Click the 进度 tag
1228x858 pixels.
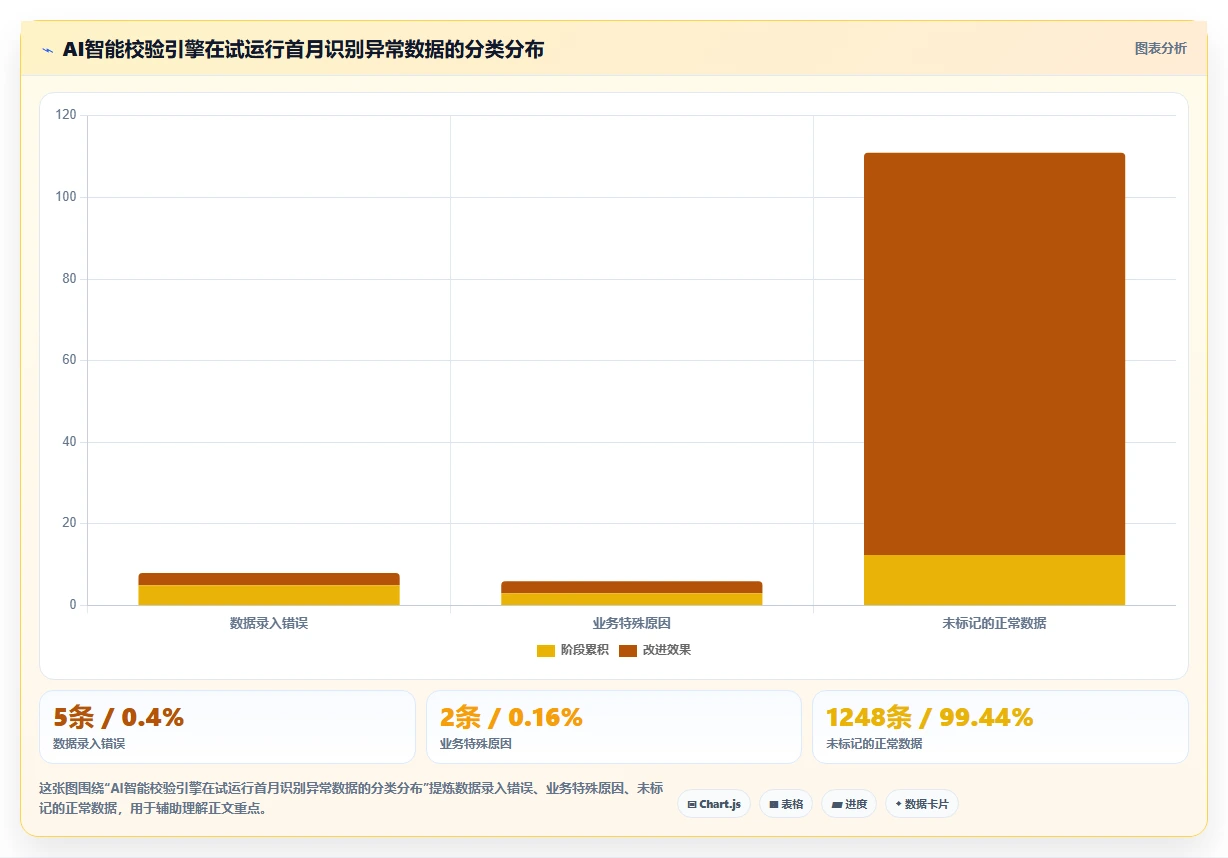(x=849, y=804)
